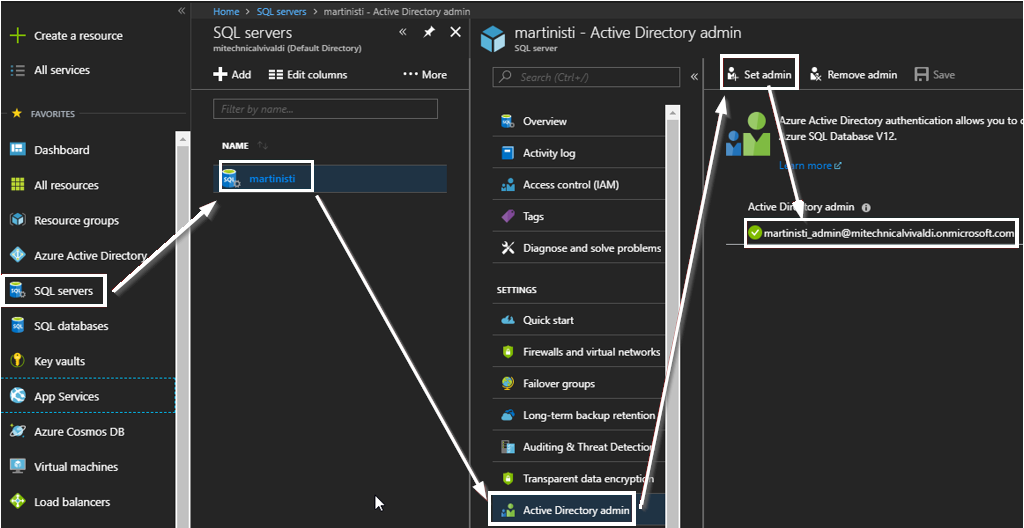Click the Virtual machines monitor icon

pos(18,467)
